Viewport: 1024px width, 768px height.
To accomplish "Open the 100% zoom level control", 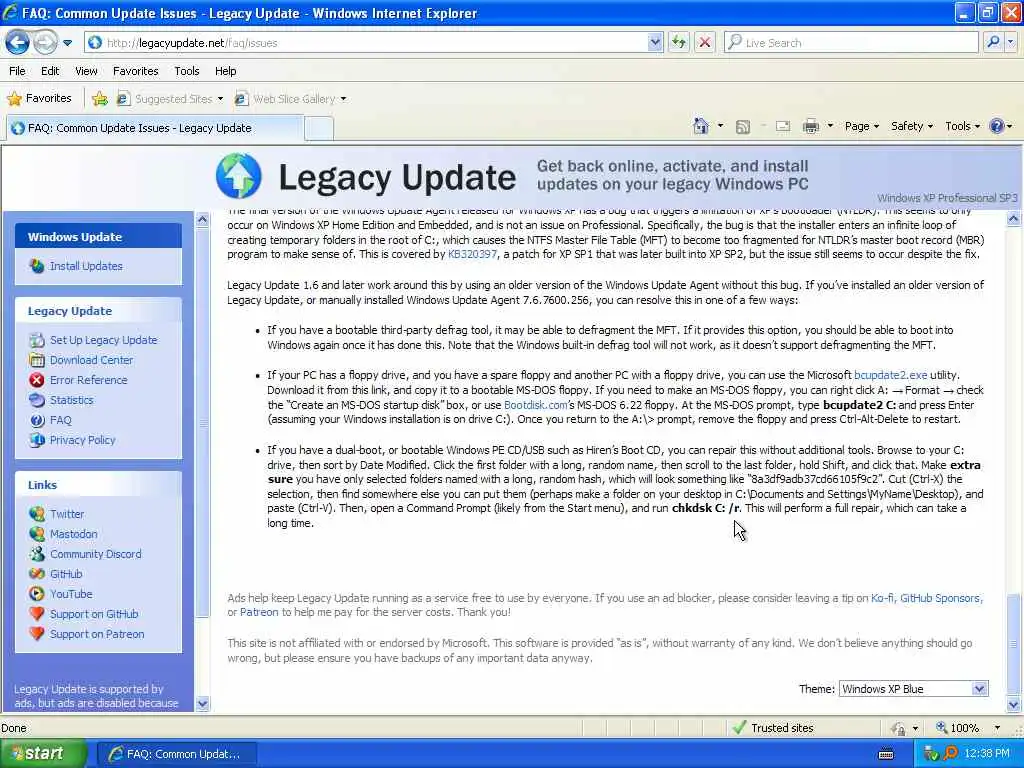I will (x=968, y=728).
